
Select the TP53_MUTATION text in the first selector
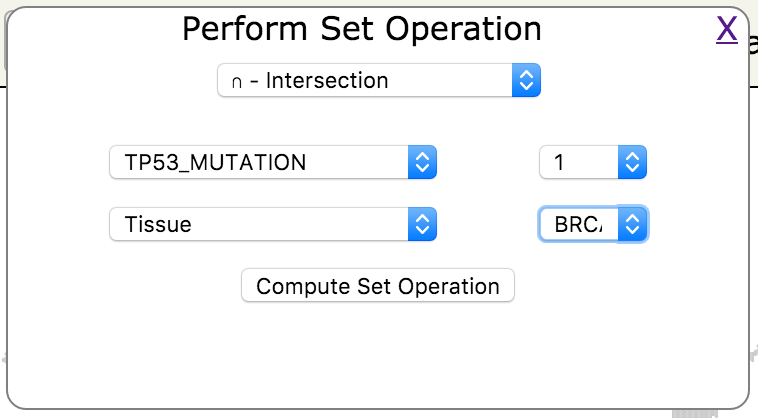click(215, 162)
